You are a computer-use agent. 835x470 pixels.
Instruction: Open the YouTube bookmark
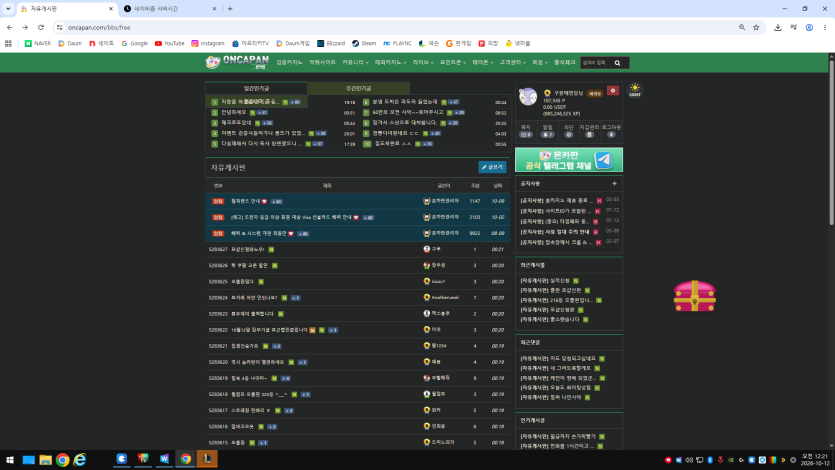coord(169,43)
